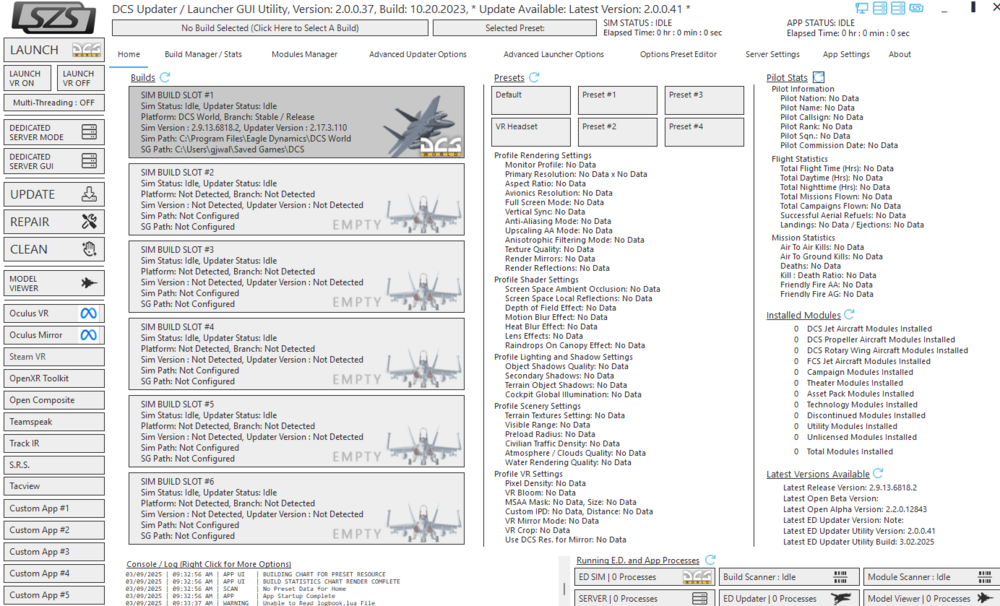Click Build Scanner Idle status button
1000x606 pixels.
[790, 577]
